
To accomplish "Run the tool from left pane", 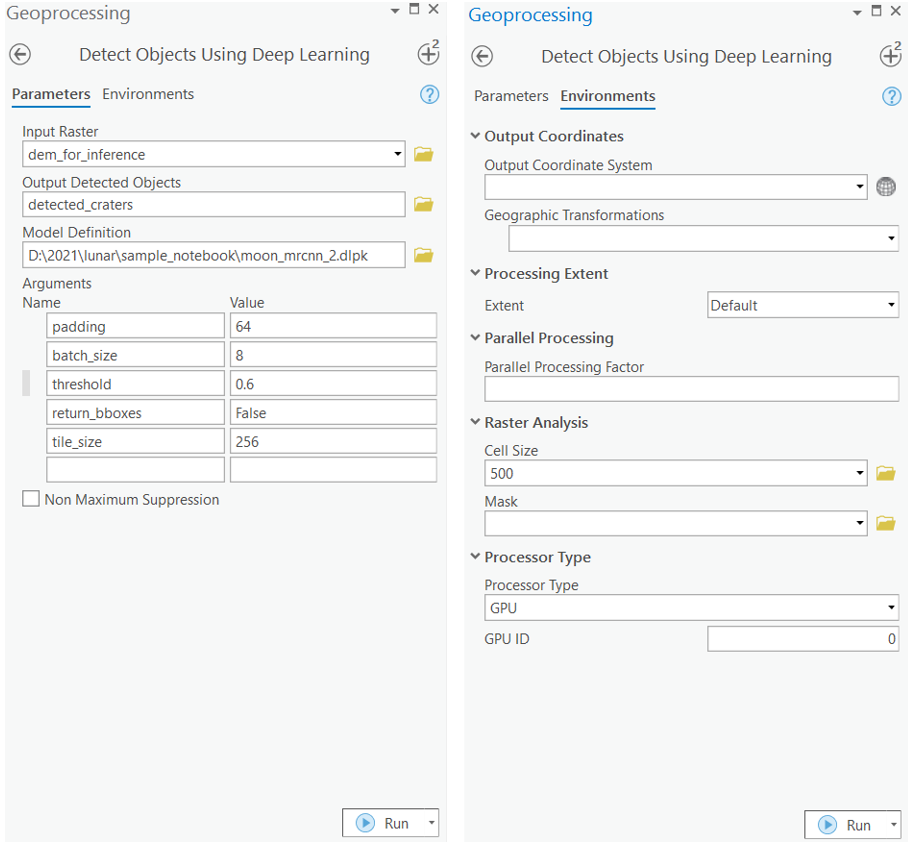I will point(385,823).
